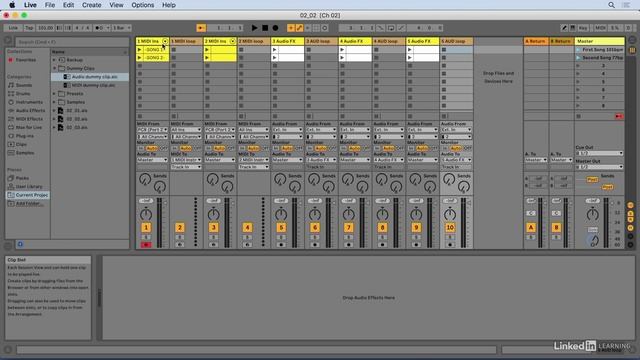Screen dimensions: 640x360
Task: Toggle the Follow button left of position display
Action: coord(201,28)
